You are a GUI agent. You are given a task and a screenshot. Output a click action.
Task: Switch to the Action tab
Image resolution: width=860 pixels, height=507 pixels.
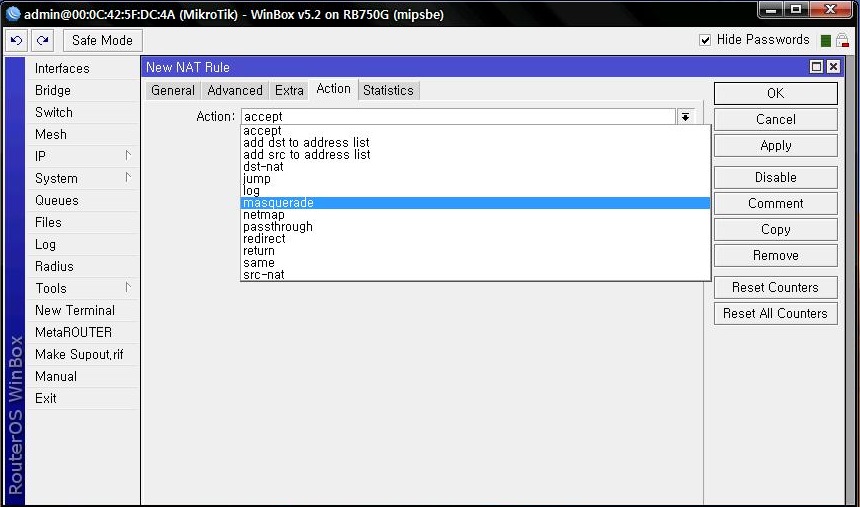pyautogui.click(x=333, y=89)
